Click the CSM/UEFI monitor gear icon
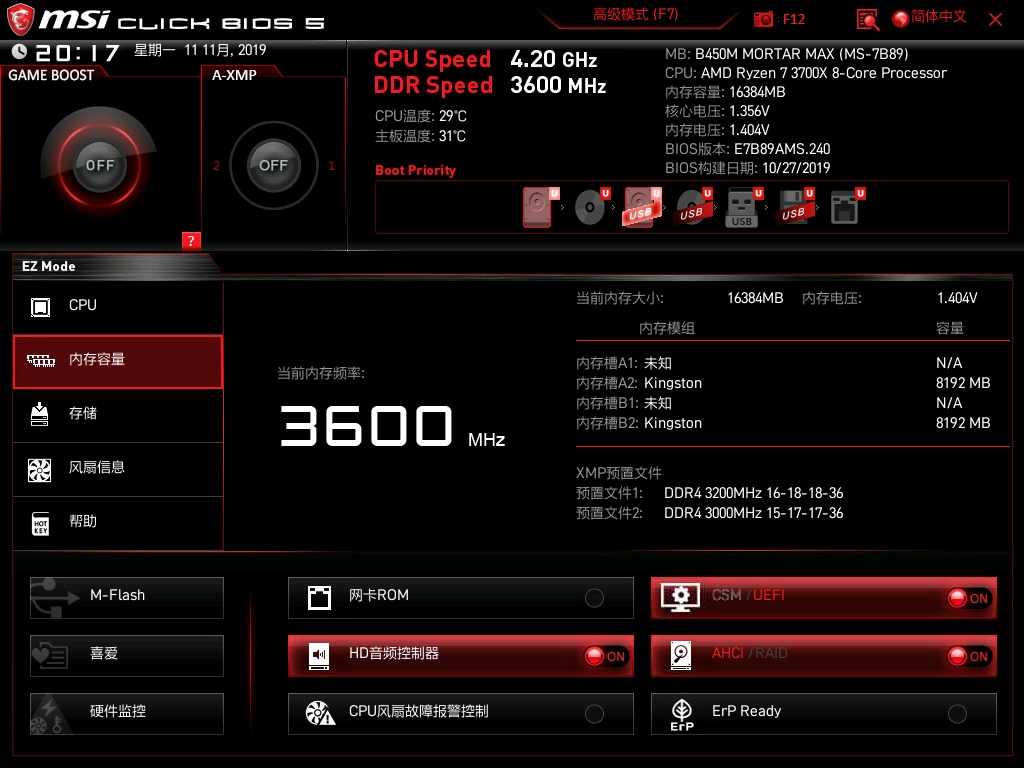Screen dimensions: 1024x768 click(x=680, y=597)
